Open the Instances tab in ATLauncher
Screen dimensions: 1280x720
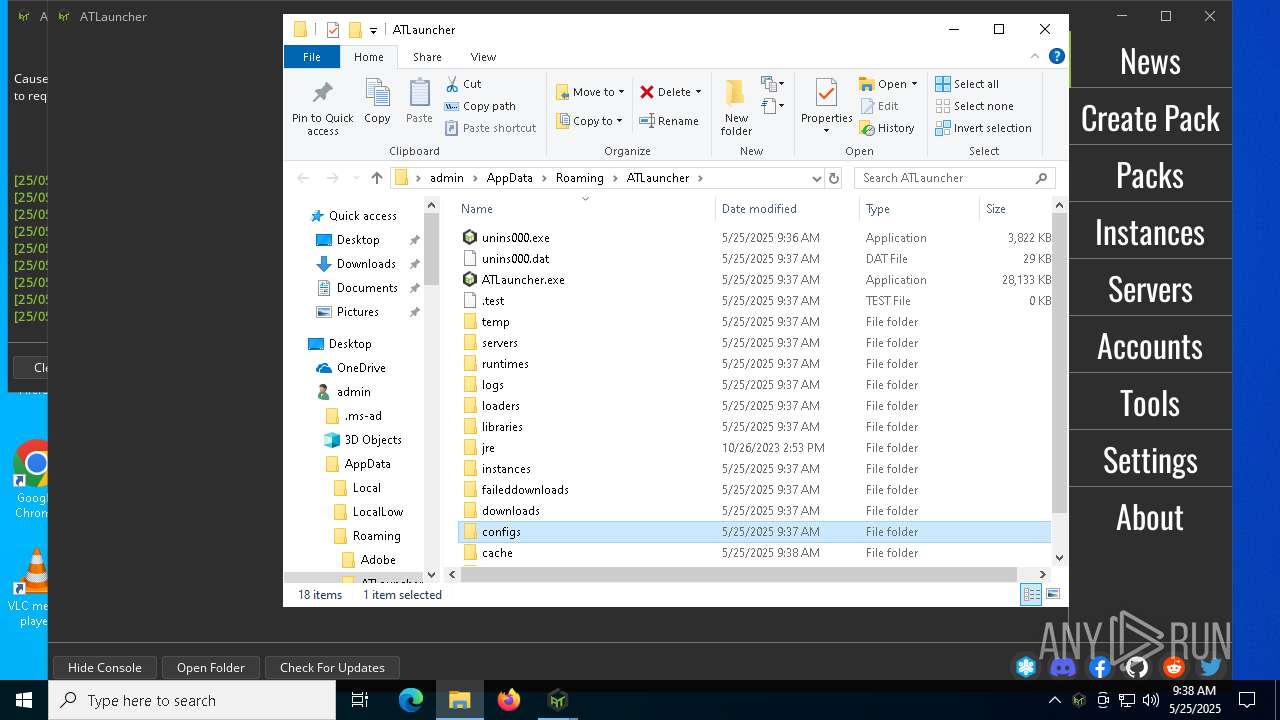click(1150, 232)
